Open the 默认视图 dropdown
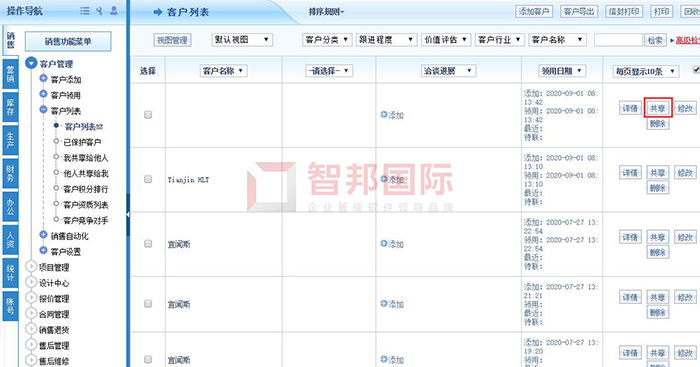 (x=242, y=40)
